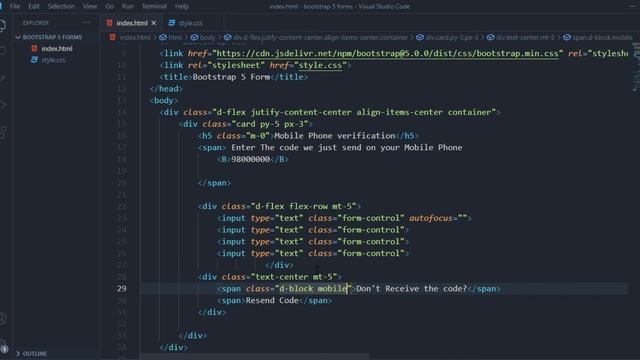Click the editor horizontal scrollbar
The image size is (640, 360).
255,357
